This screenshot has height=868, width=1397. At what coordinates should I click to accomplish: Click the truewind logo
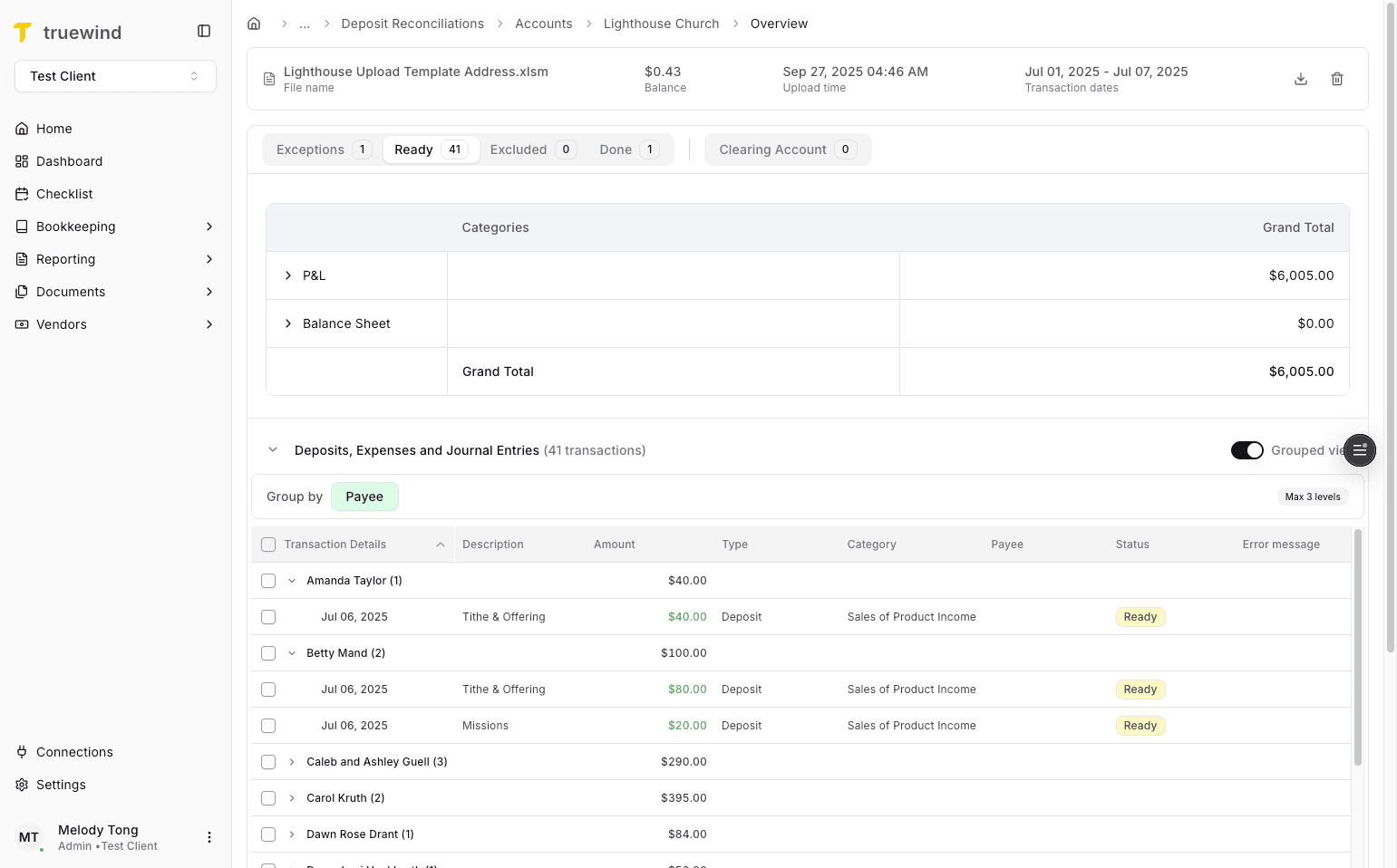(x=68, y=32)
